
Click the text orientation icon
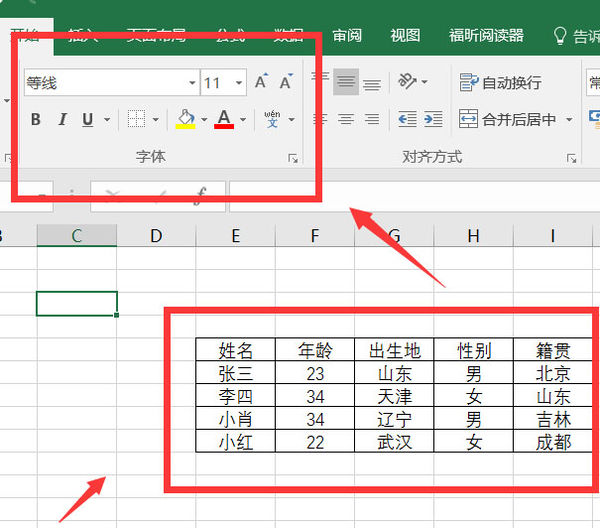(407, 82)
